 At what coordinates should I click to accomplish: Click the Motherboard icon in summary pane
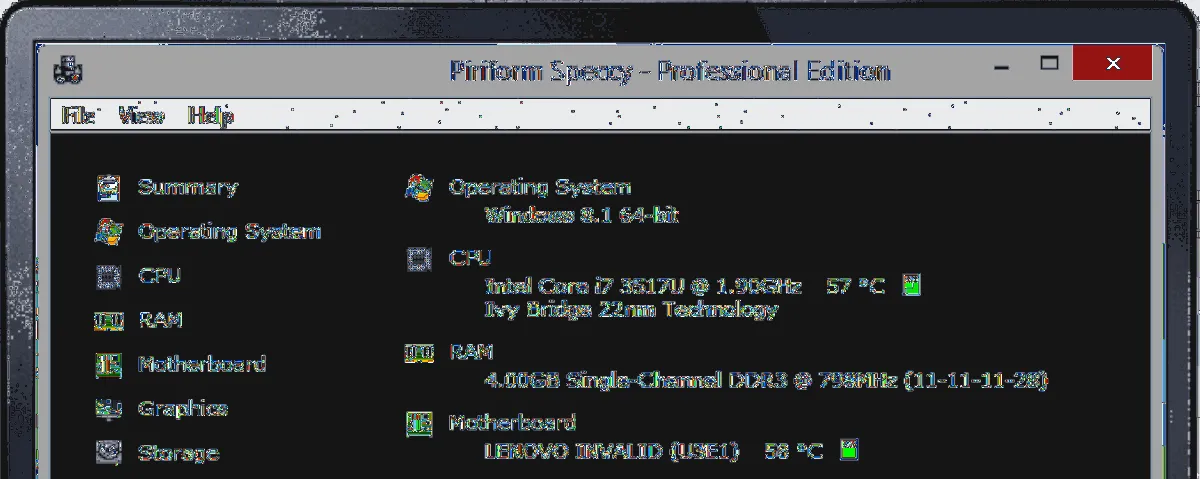click(419, 424)
